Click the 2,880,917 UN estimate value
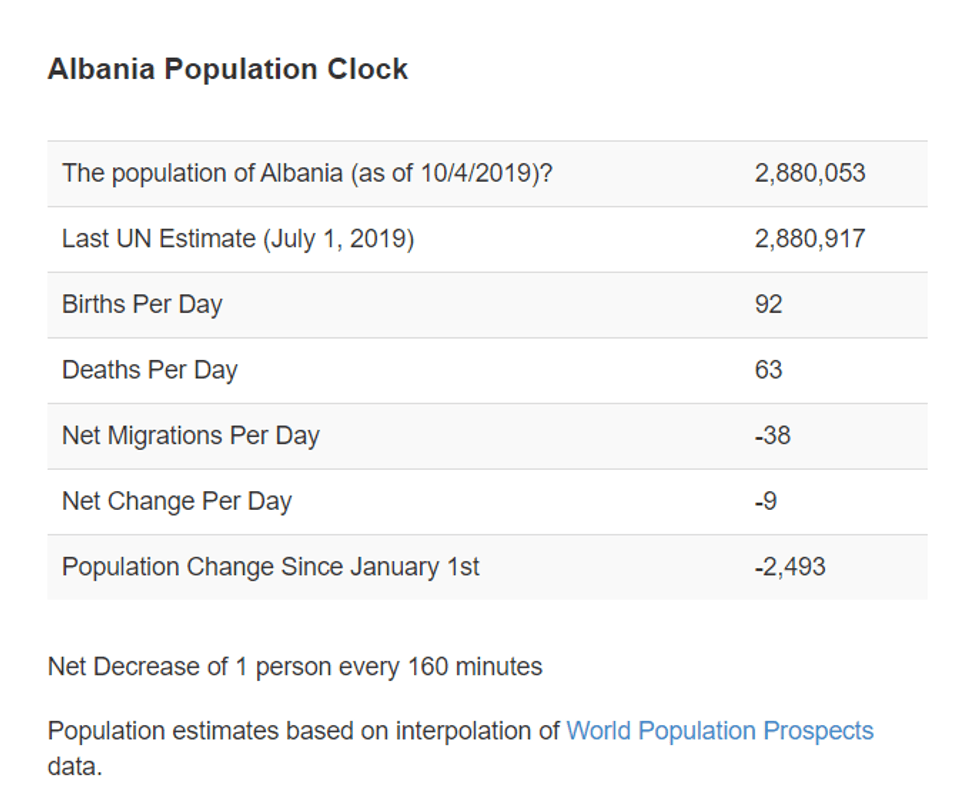 pos(810,239)
